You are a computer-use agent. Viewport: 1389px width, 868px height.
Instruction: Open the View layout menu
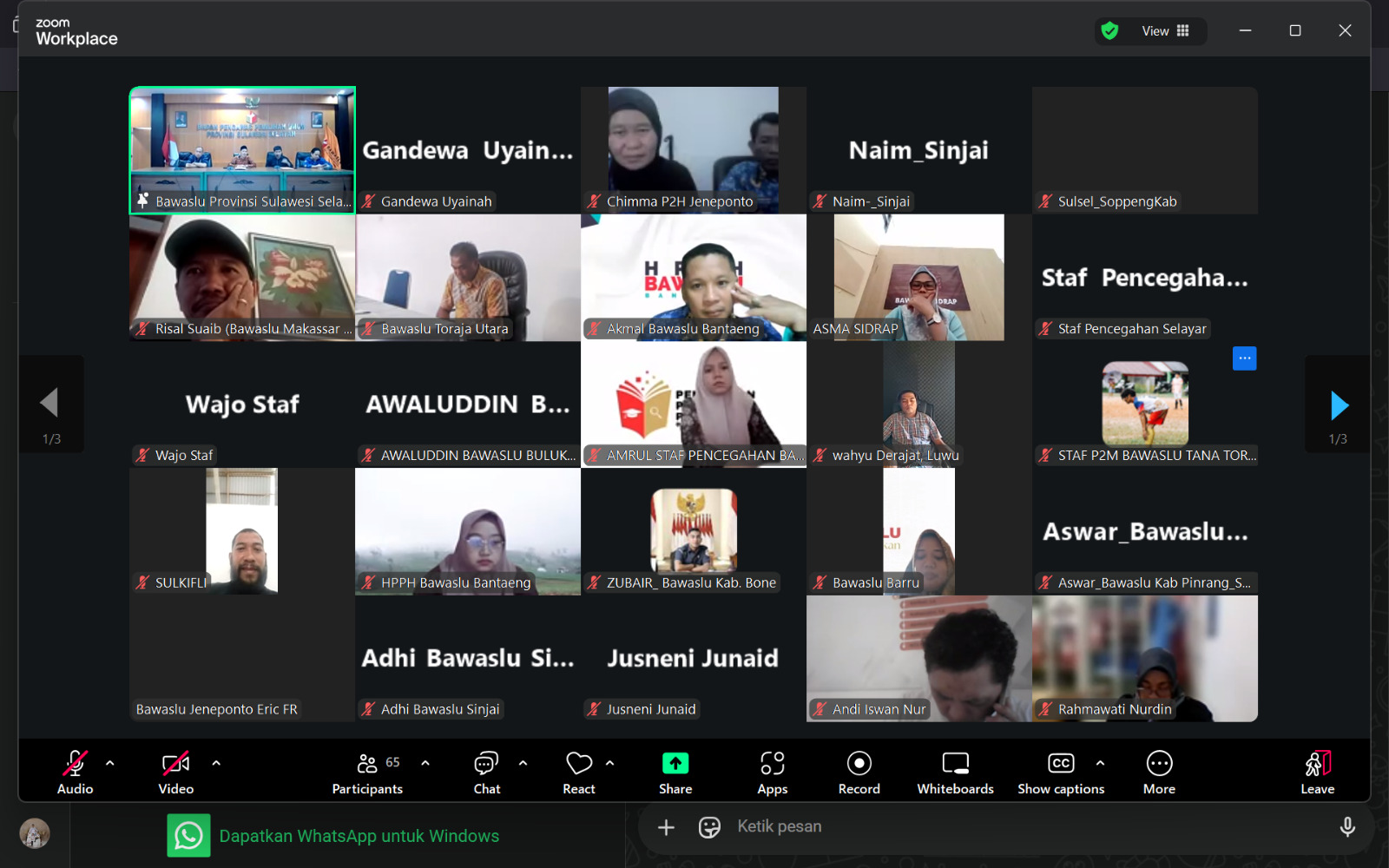1165,31
